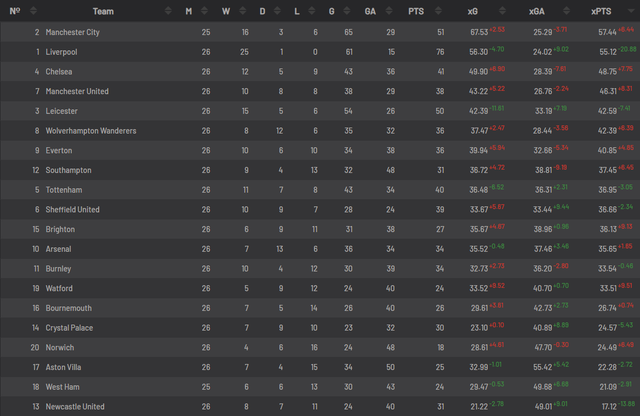This screenshot has height=416, width=640.
Task: Click the sort arrows beside W header
Action: pyautogui.click(x=244, y=11)
